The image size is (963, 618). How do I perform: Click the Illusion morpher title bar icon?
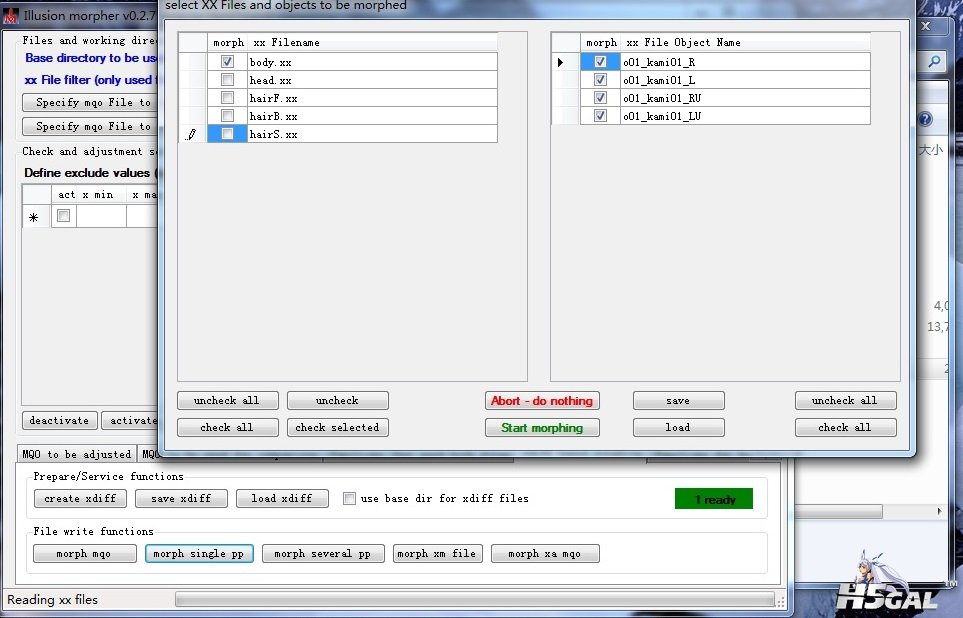11,16
